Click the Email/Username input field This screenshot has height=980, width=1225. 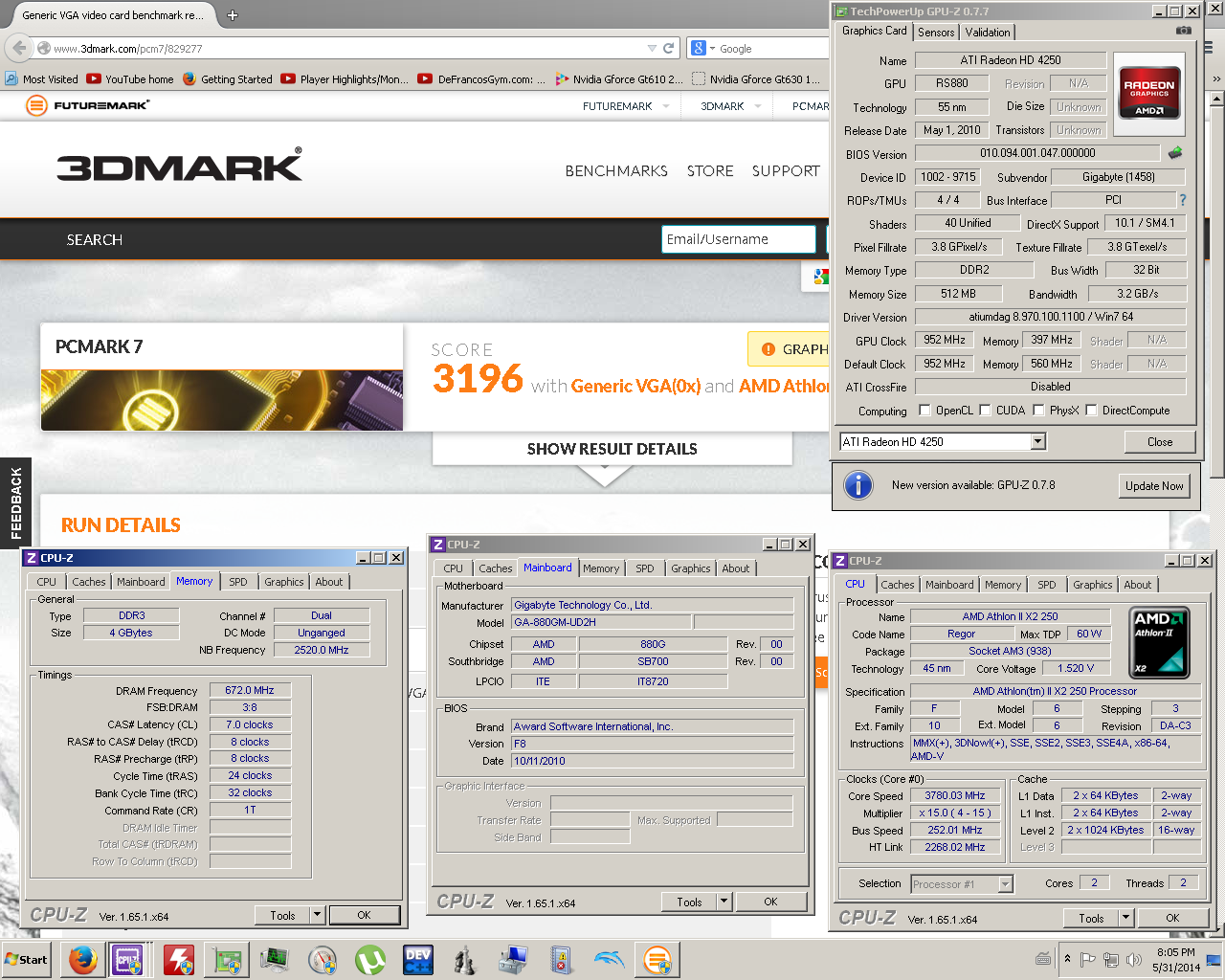[x=738, y=239]
